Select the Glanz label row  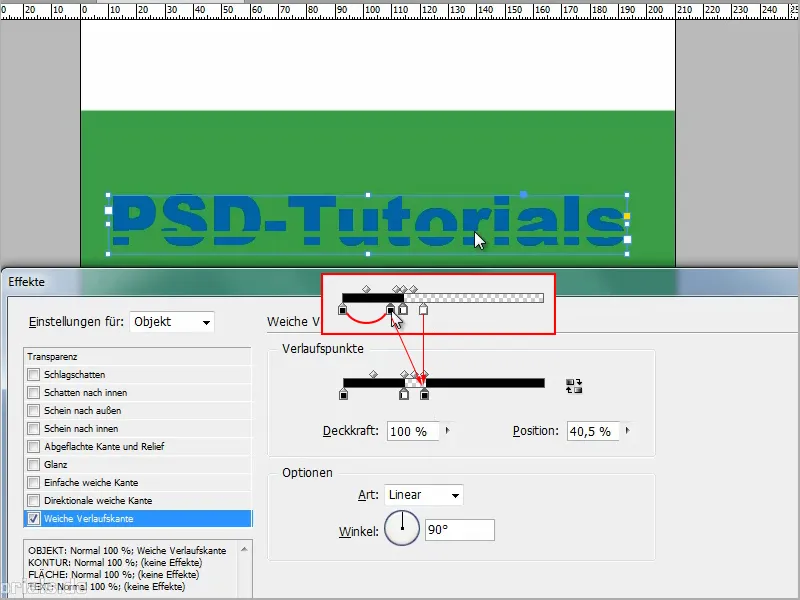pos(56,464)
